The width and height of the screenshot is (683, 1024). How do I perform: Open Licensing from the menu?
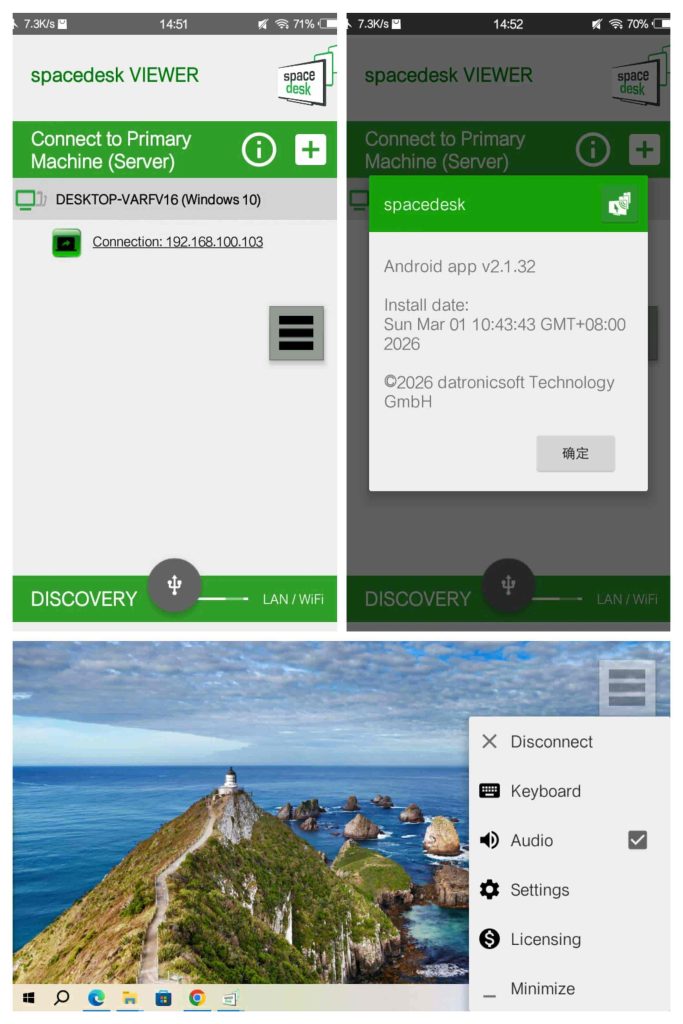point(569,939)
